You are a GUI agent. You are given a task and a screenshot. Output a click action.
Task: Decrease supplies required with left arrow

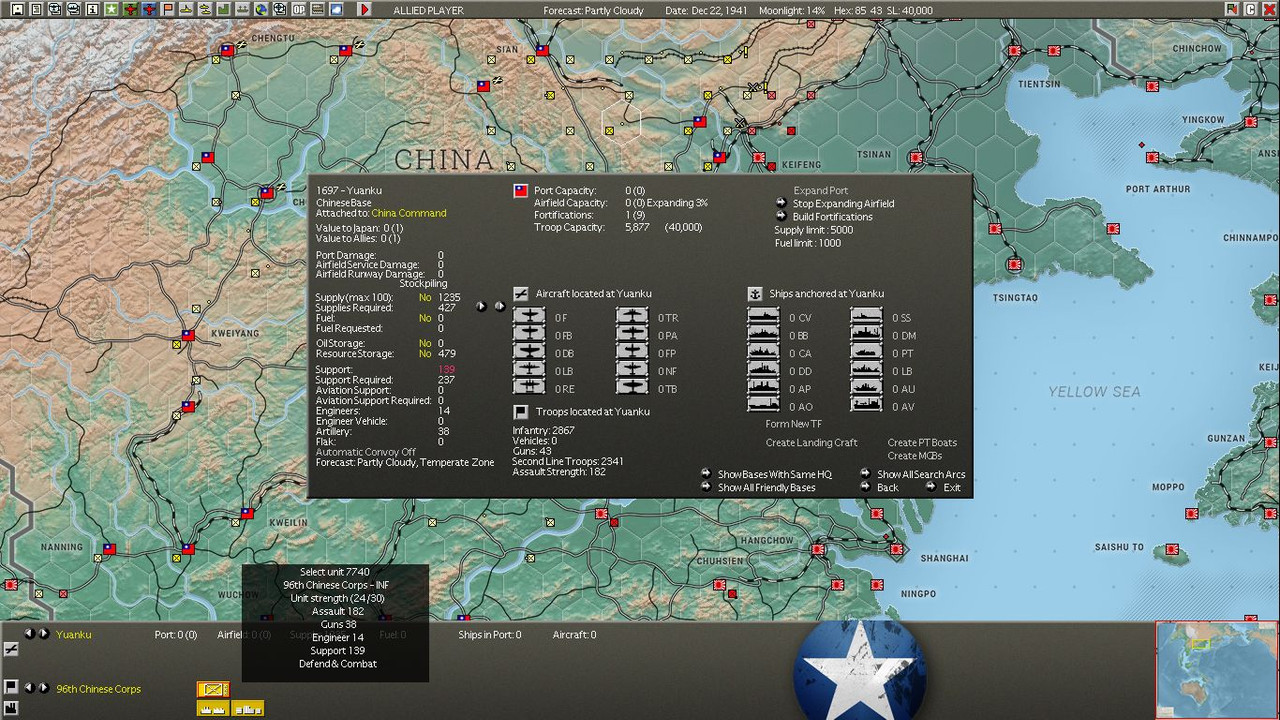click(x=482, y=306)
